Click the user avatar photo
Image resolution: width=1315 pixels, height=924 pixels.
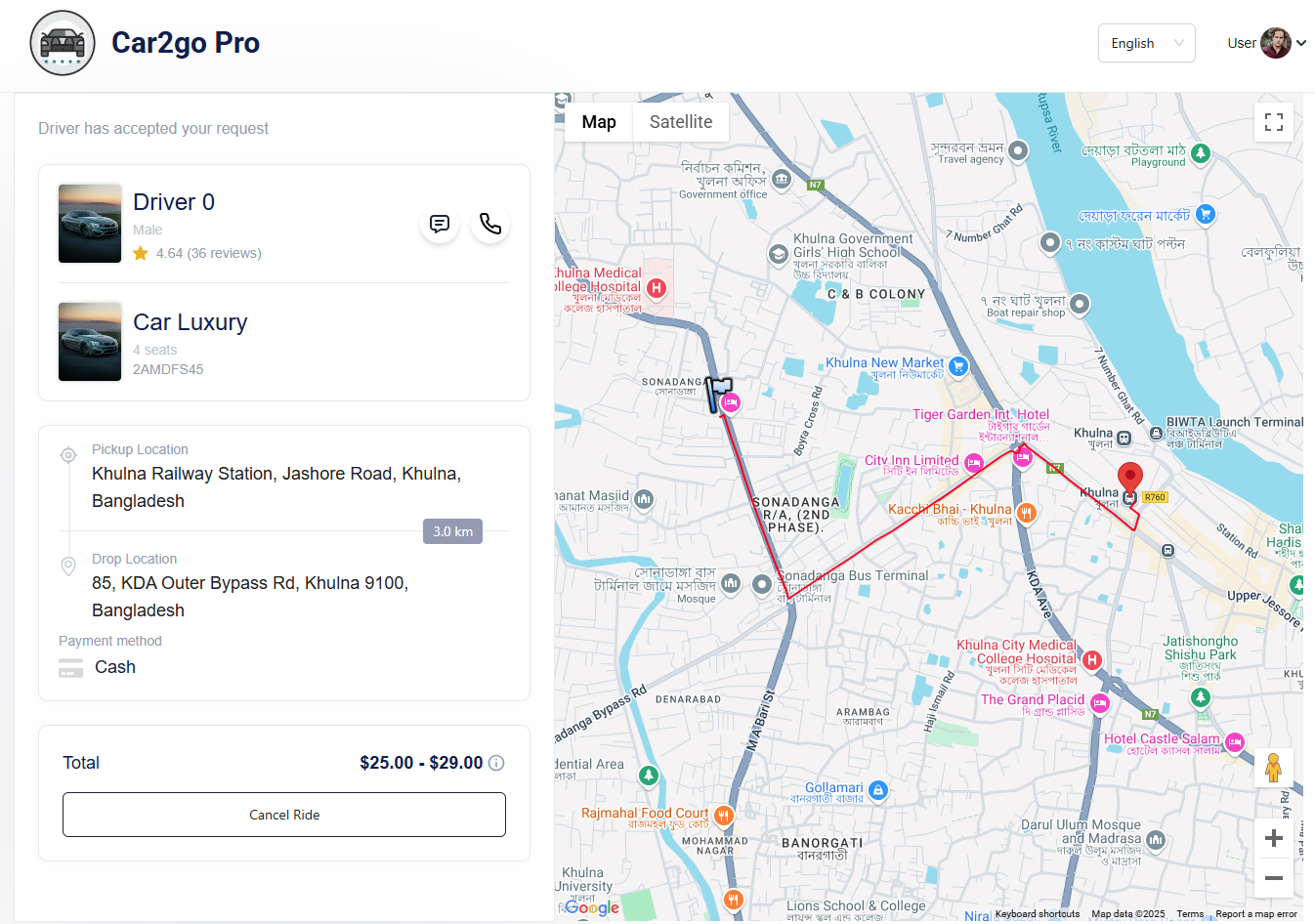pyautogui.click(x=1276, y=43)
